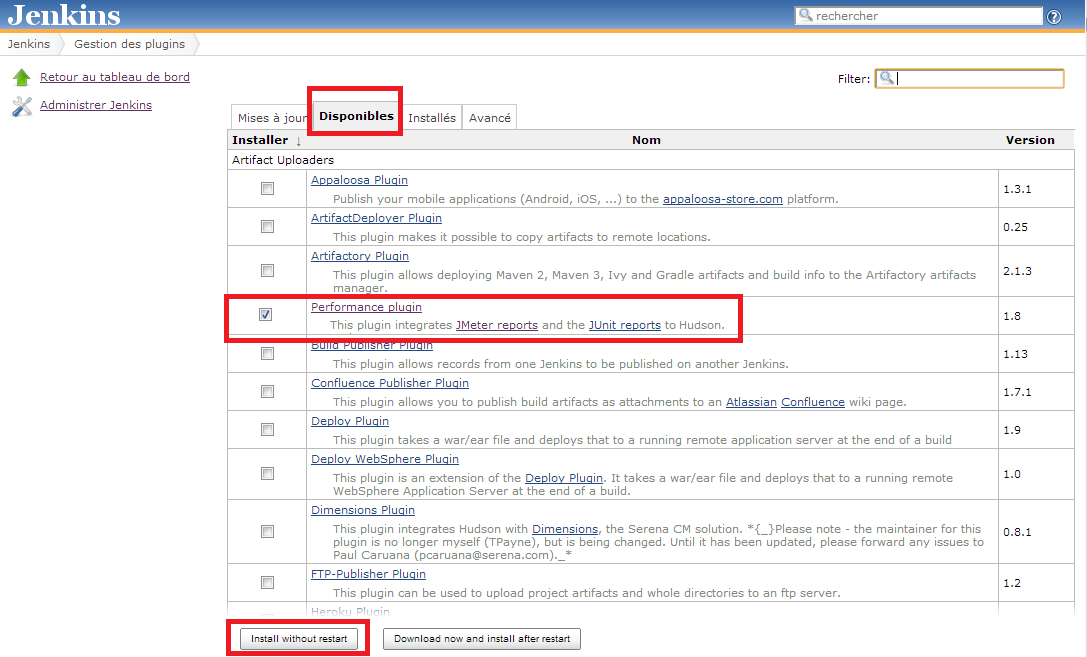The image size is (1087, 657).
Task: Select the Mises à jour tab
Action: pyautogui.click(x=271, y=117)
